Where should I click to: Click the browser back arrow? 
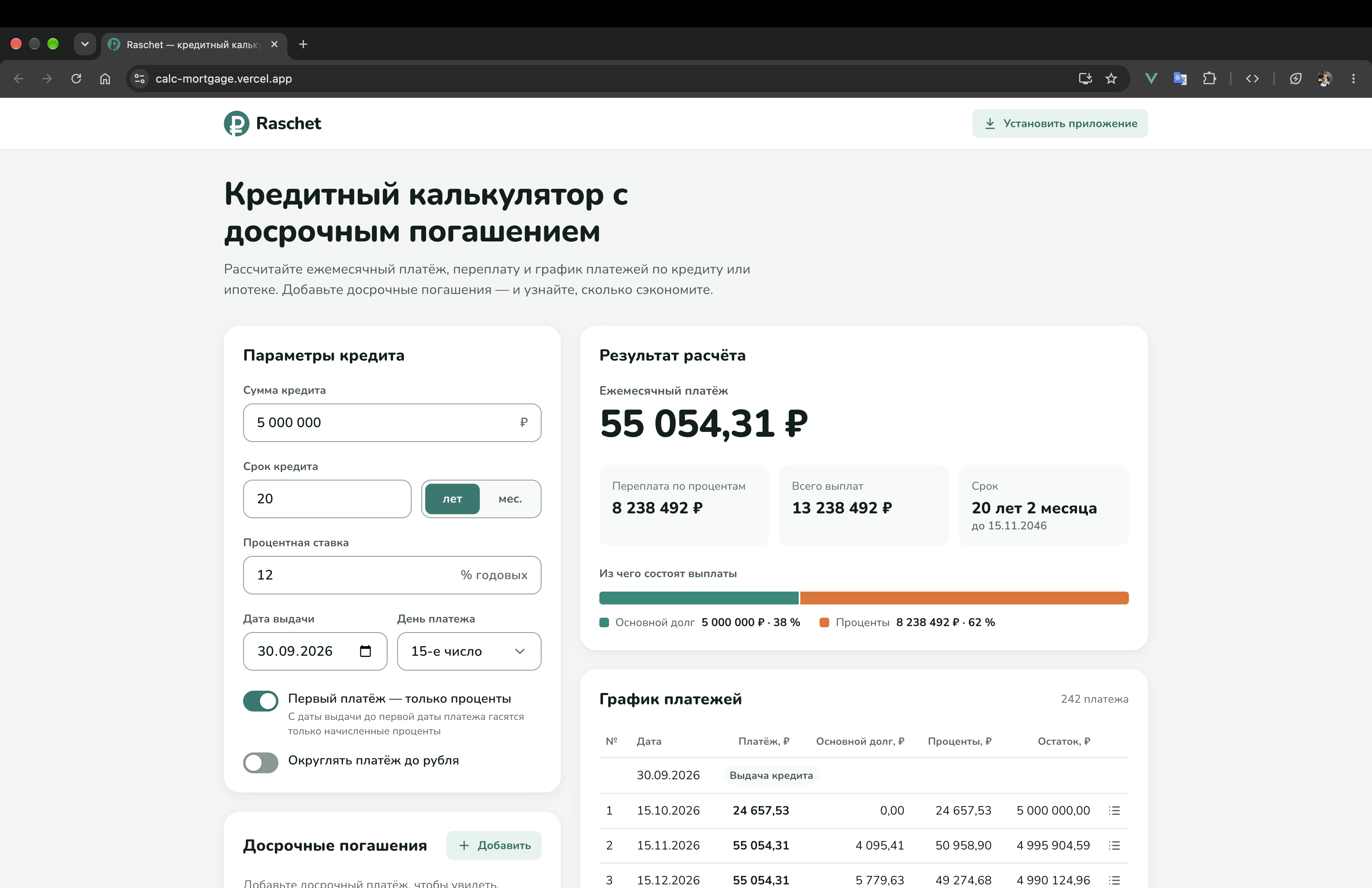18,78
